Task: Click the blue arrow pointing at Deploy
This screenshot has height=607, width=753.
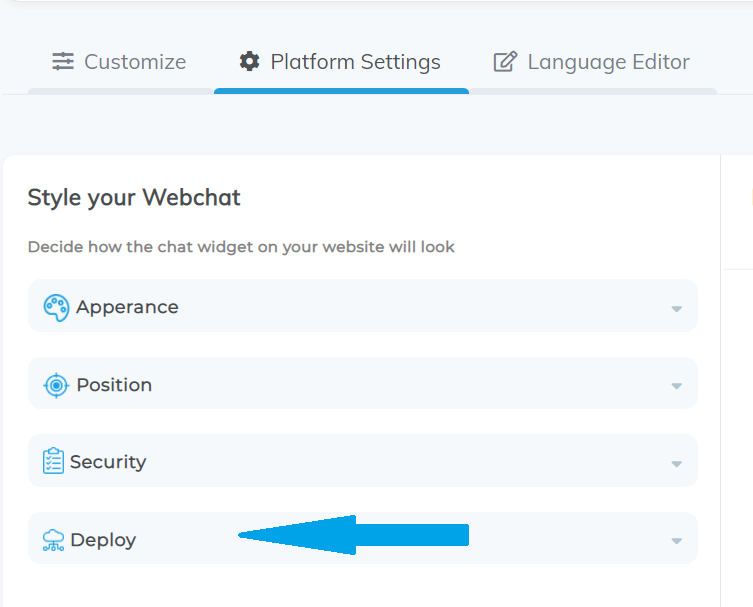Action: [353, 535]
